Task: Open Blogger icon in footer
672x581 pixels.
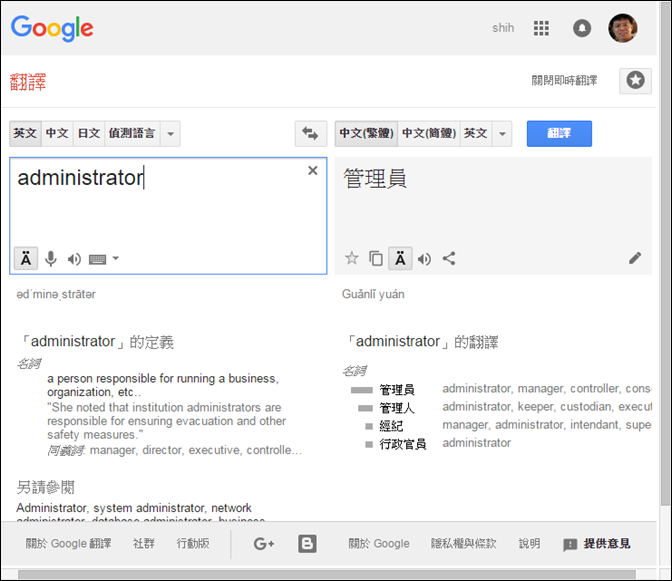Action: click(x=307, y=544)
